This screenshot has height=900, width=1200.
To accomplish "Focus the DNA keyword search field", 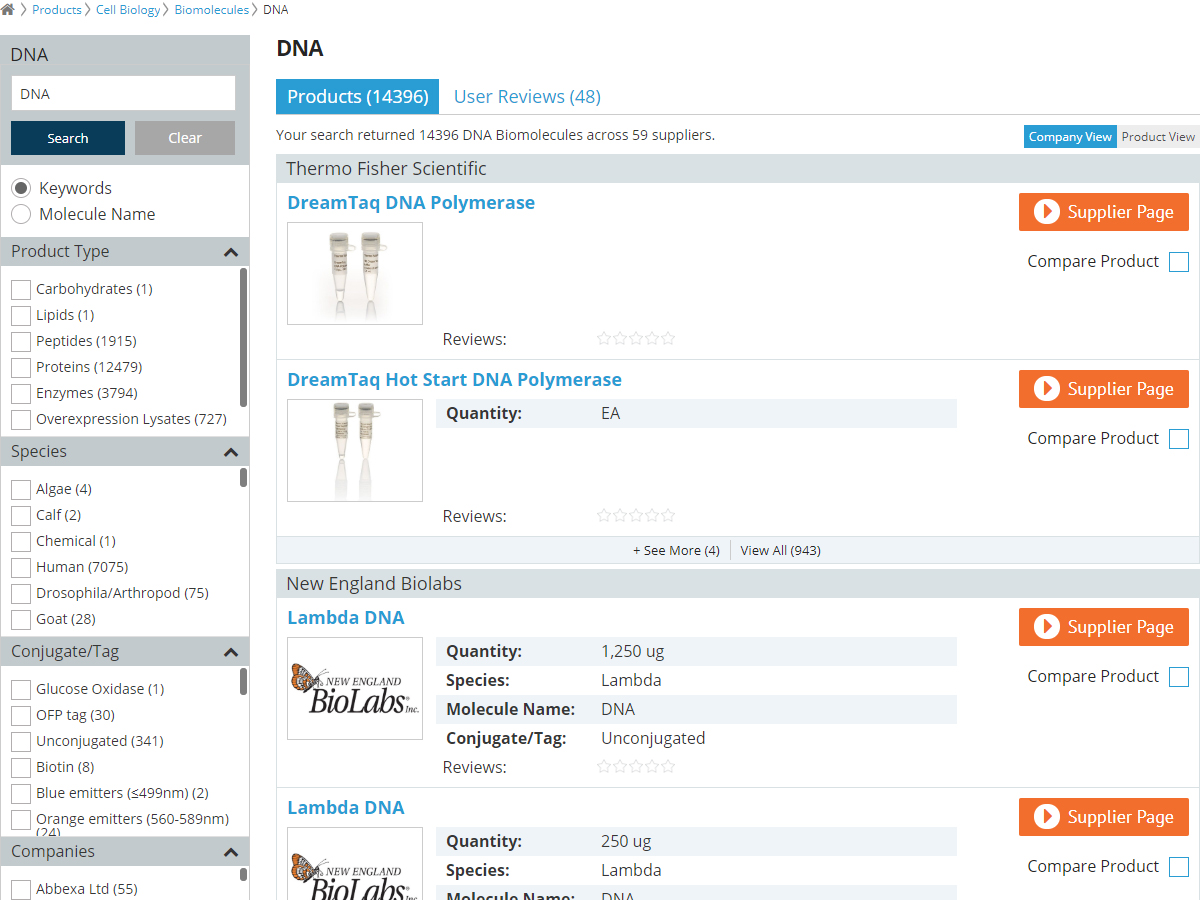I will (x=123, y=94).
